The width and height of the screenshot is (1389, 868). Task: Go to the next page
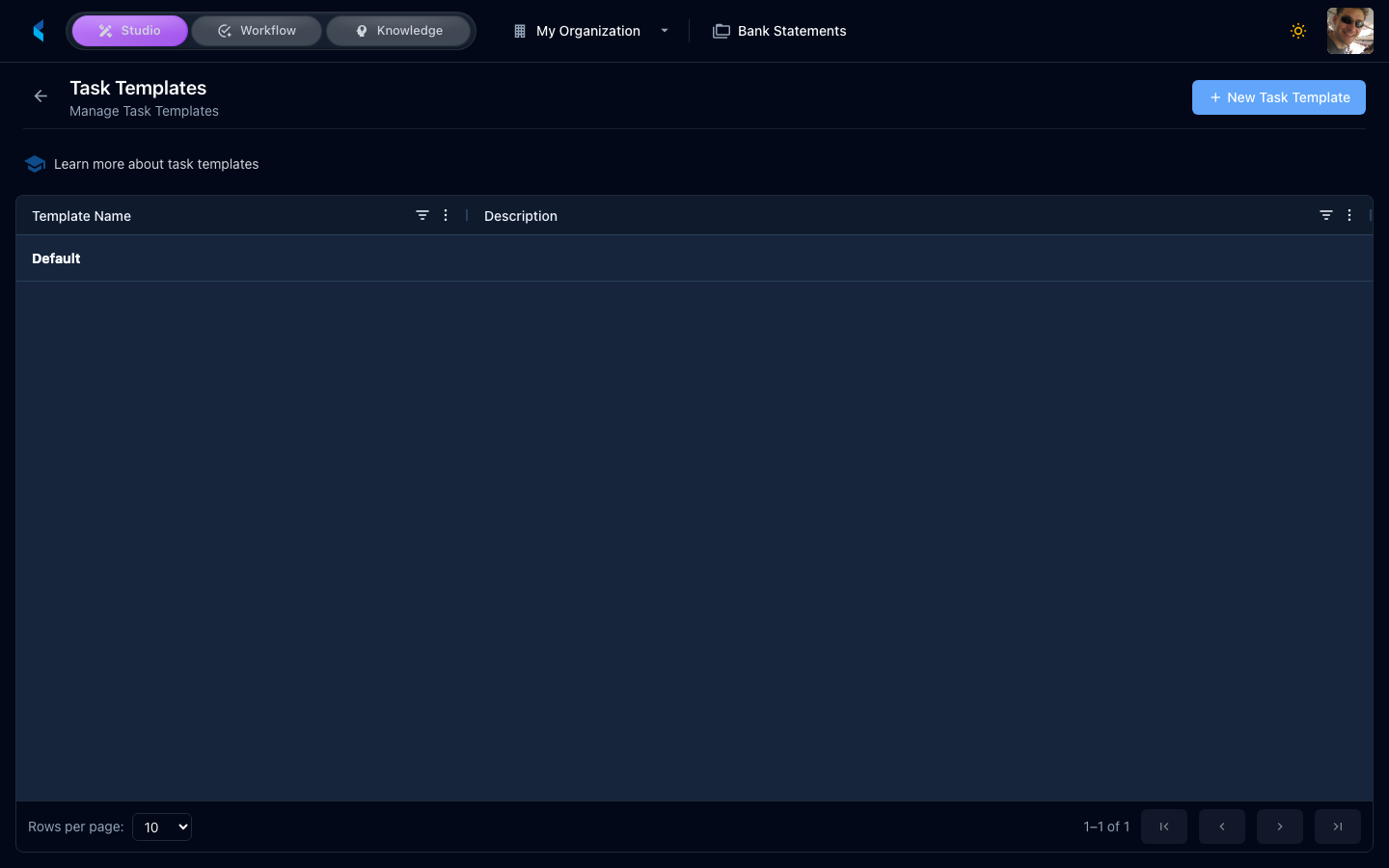pyautogui.click(x=1280, y=827)
